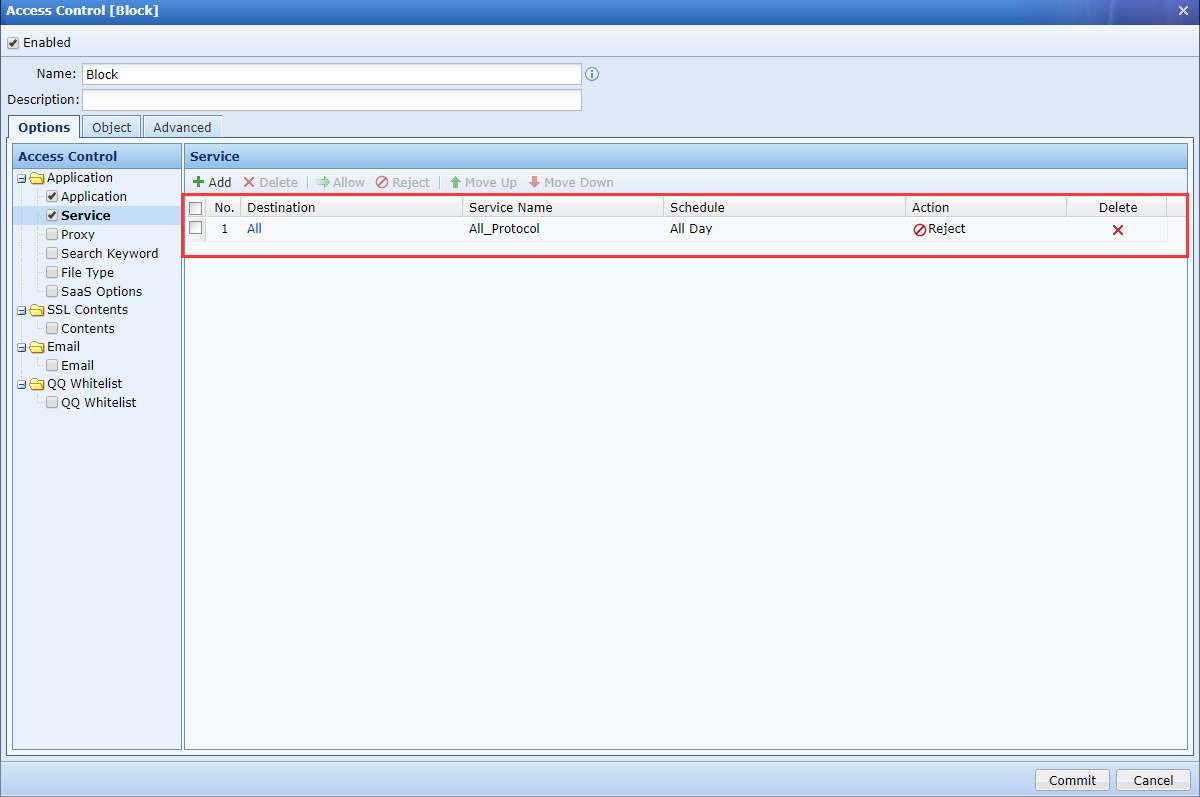
Task: Switch to the Object tab
Action: coord(110,127)
